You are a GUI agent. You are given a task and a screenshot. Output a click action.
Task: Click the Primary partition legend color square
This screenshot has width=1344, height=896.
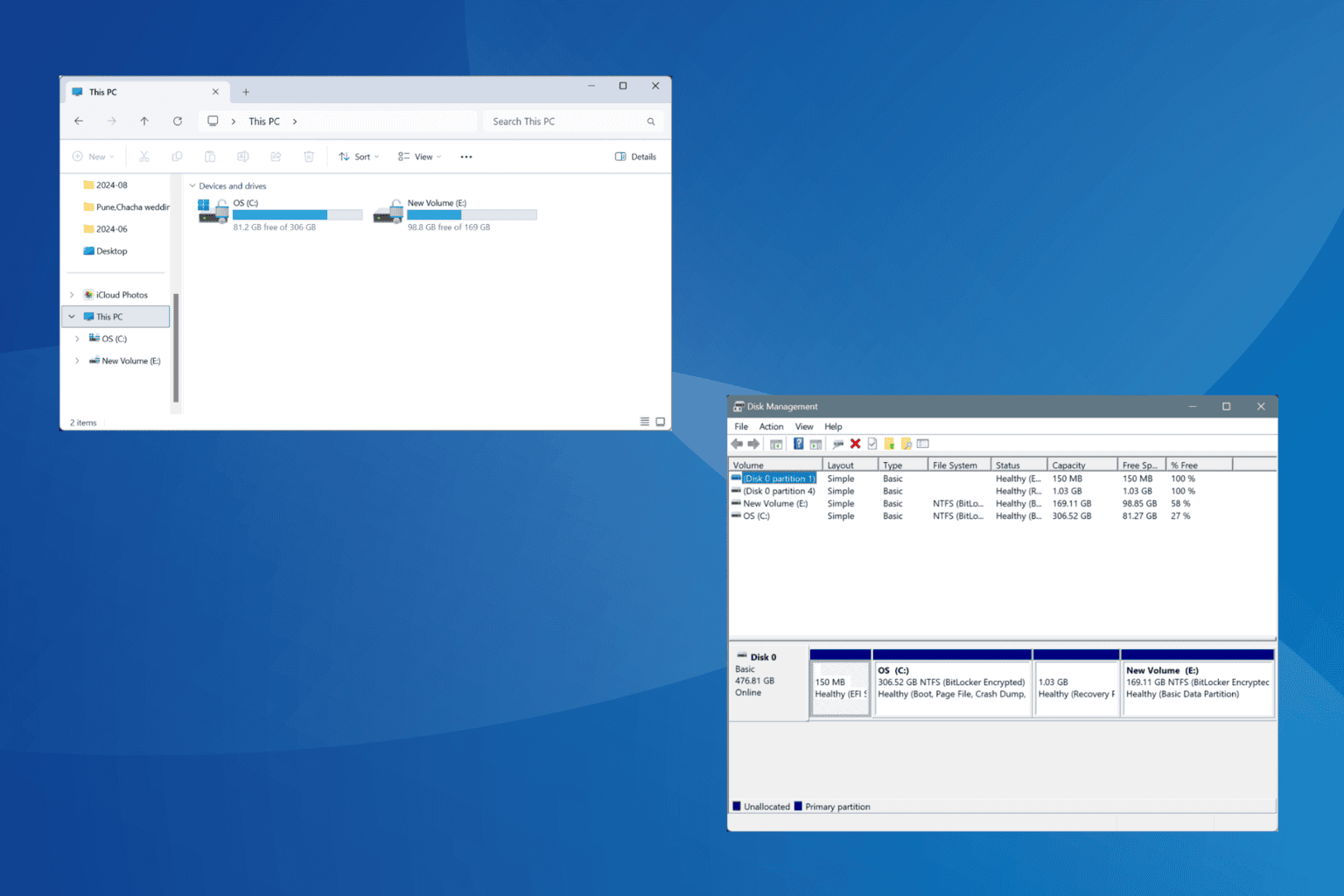[x=798, y=807]
